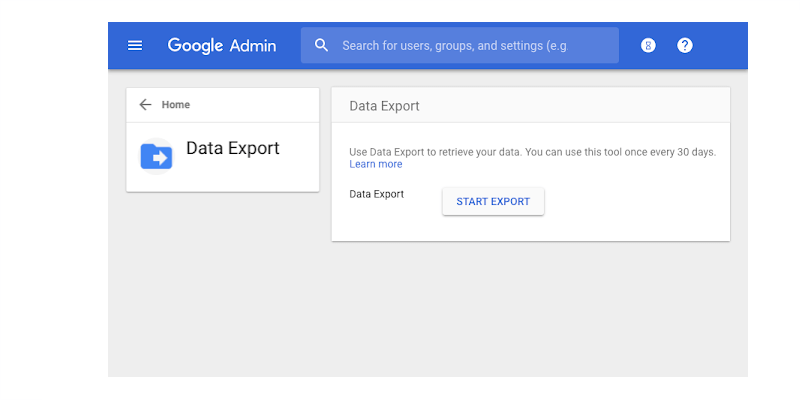Click the search magnifier icon
This screenshot has width=800, height=400.
[321, 45]
